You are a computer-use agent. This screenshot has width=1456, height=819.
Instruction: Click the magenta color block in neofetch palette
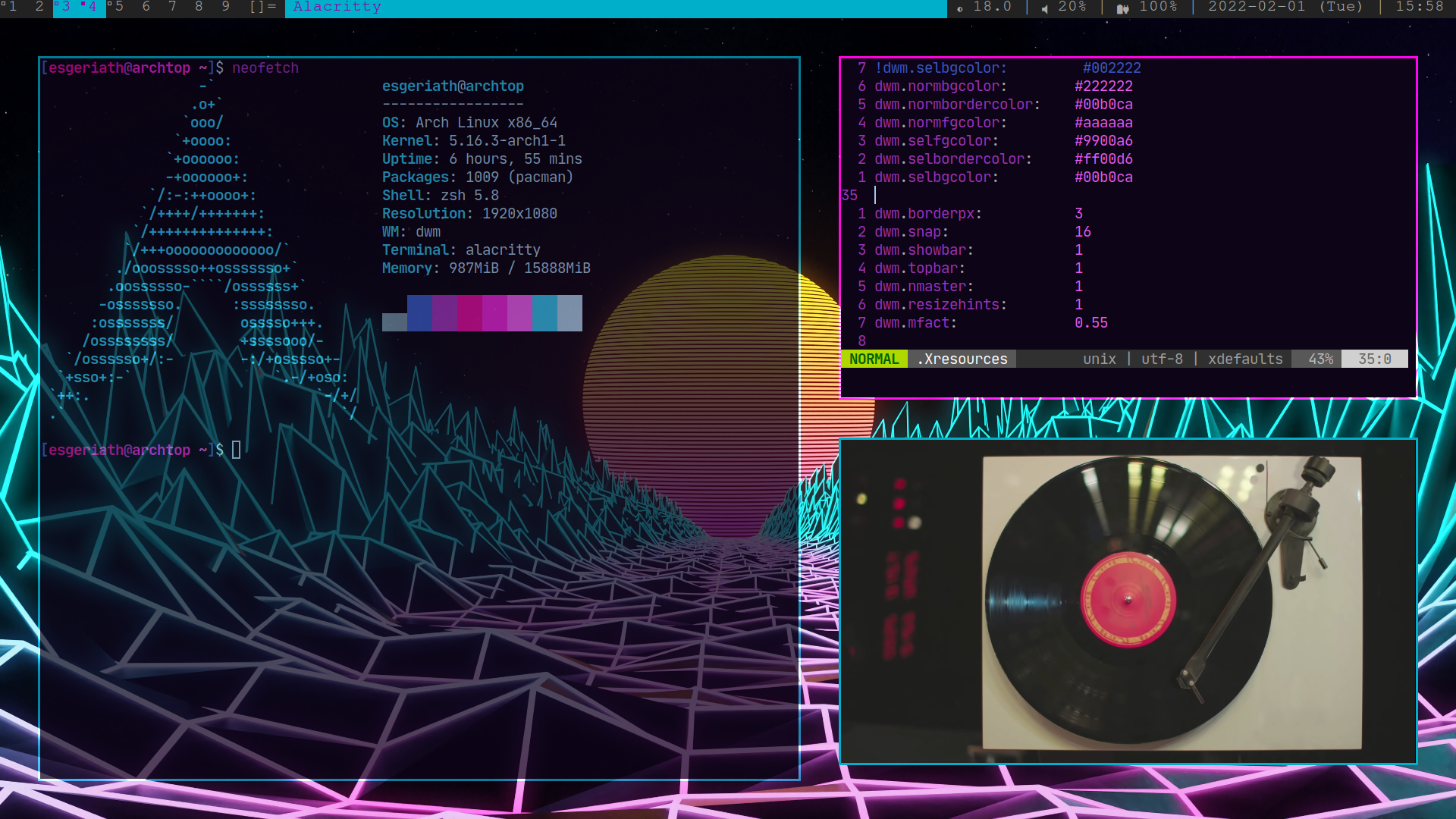click(x=494, y=313)
